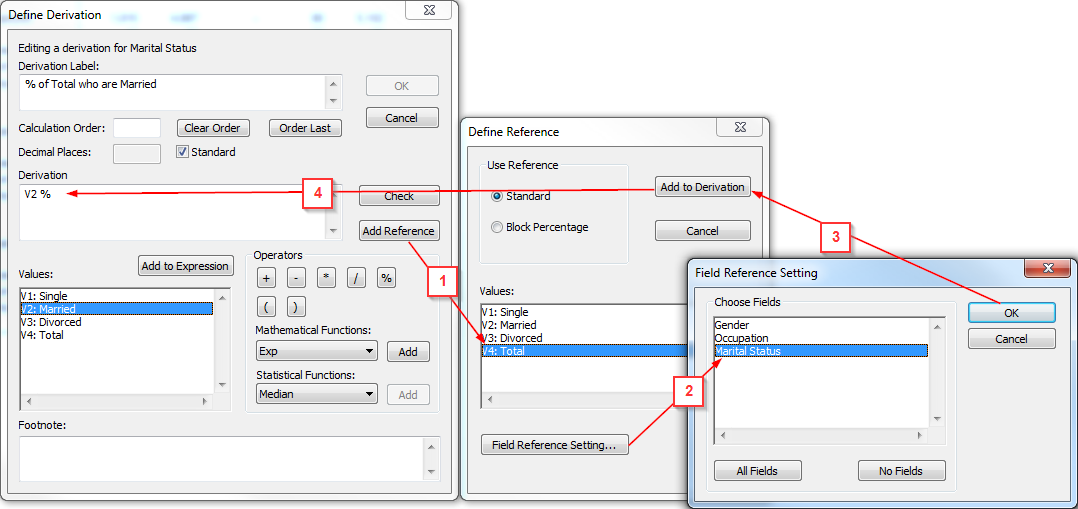Image resolution: width=1078 pixels, height=509 pixels.
Task: Click the divide operator button
Action: tap(356, 279)
